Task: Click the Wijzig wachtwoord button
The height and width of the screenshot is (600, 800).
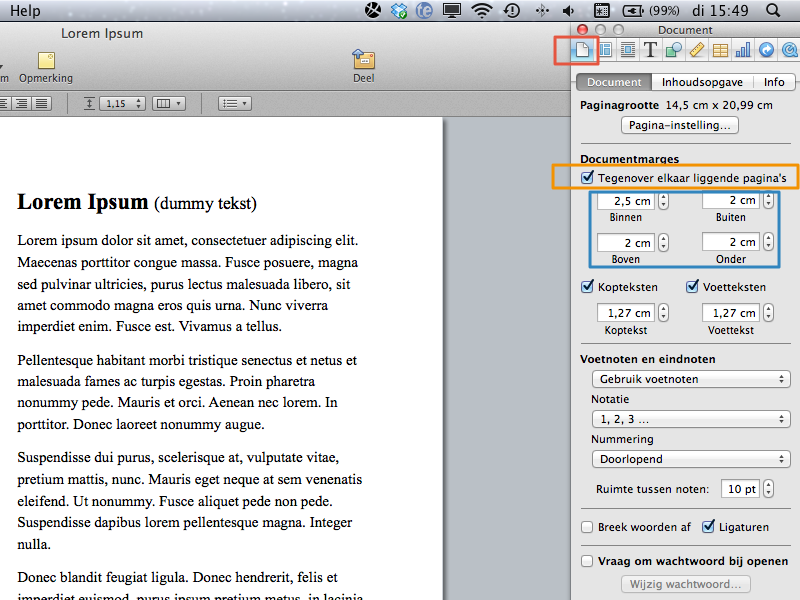Action: (685, 584)
